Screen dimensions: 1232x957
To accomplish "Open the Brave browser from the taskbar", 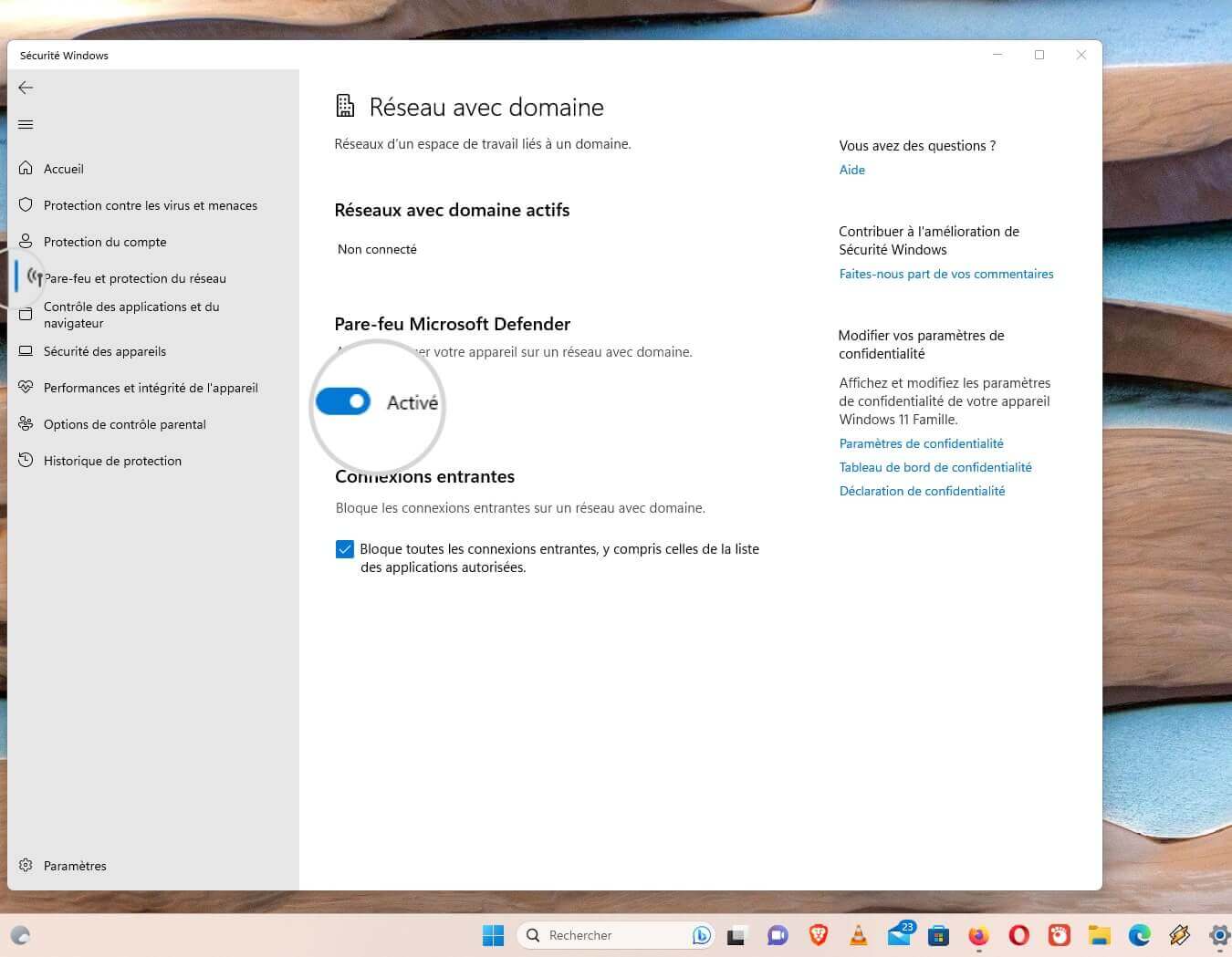I will 819,935.
